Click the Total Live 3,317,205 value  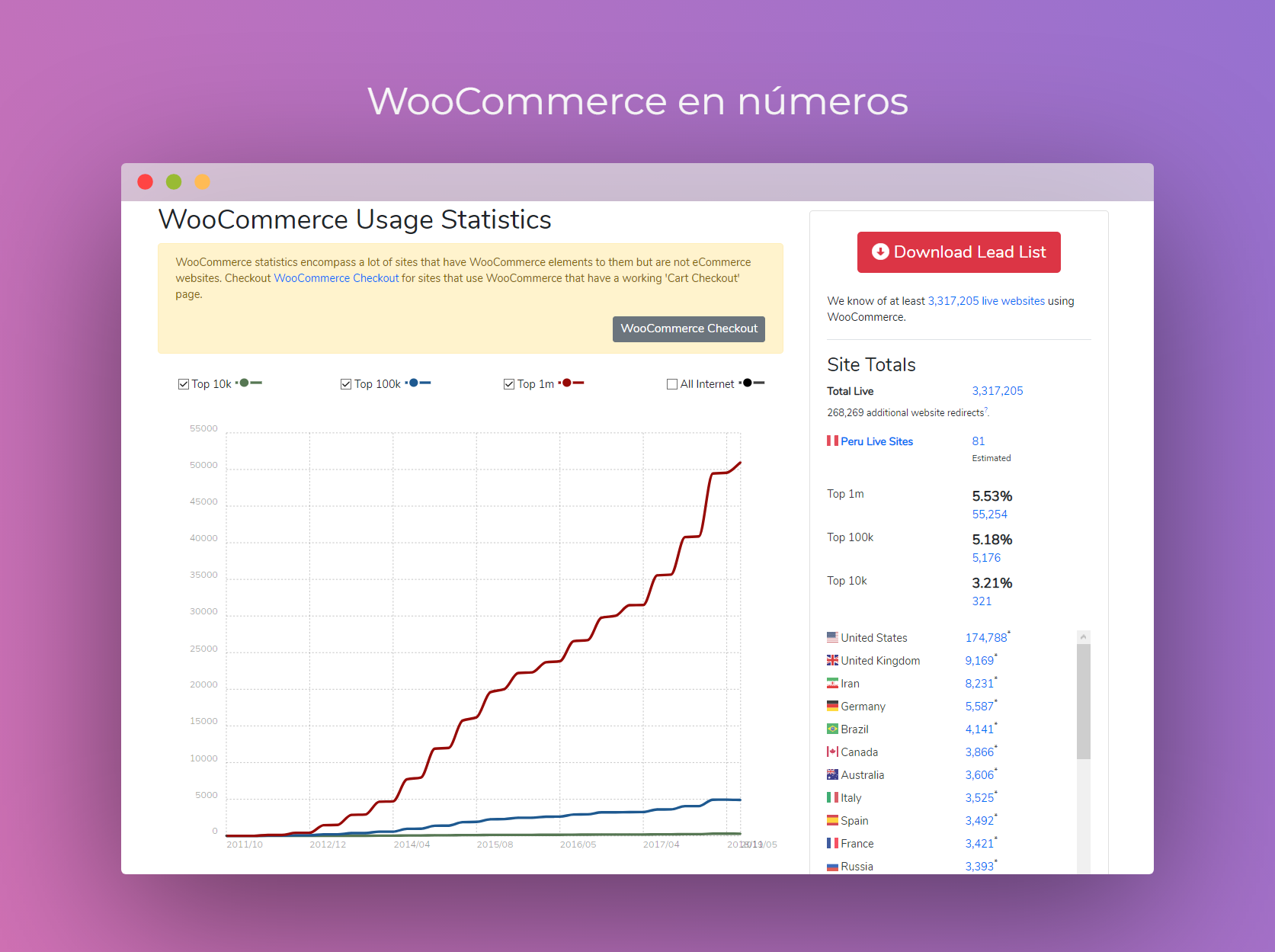point(998,391)
